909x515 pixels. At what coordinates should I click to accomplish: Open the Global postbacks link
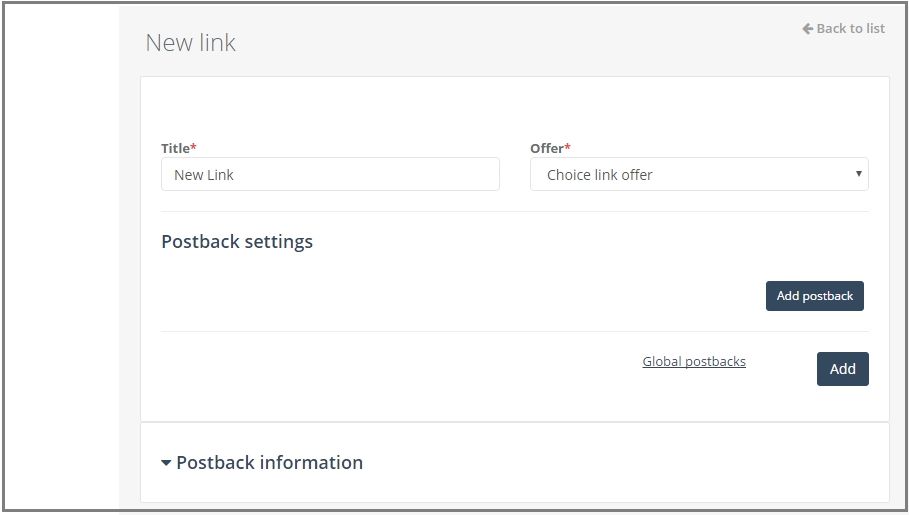694,361
